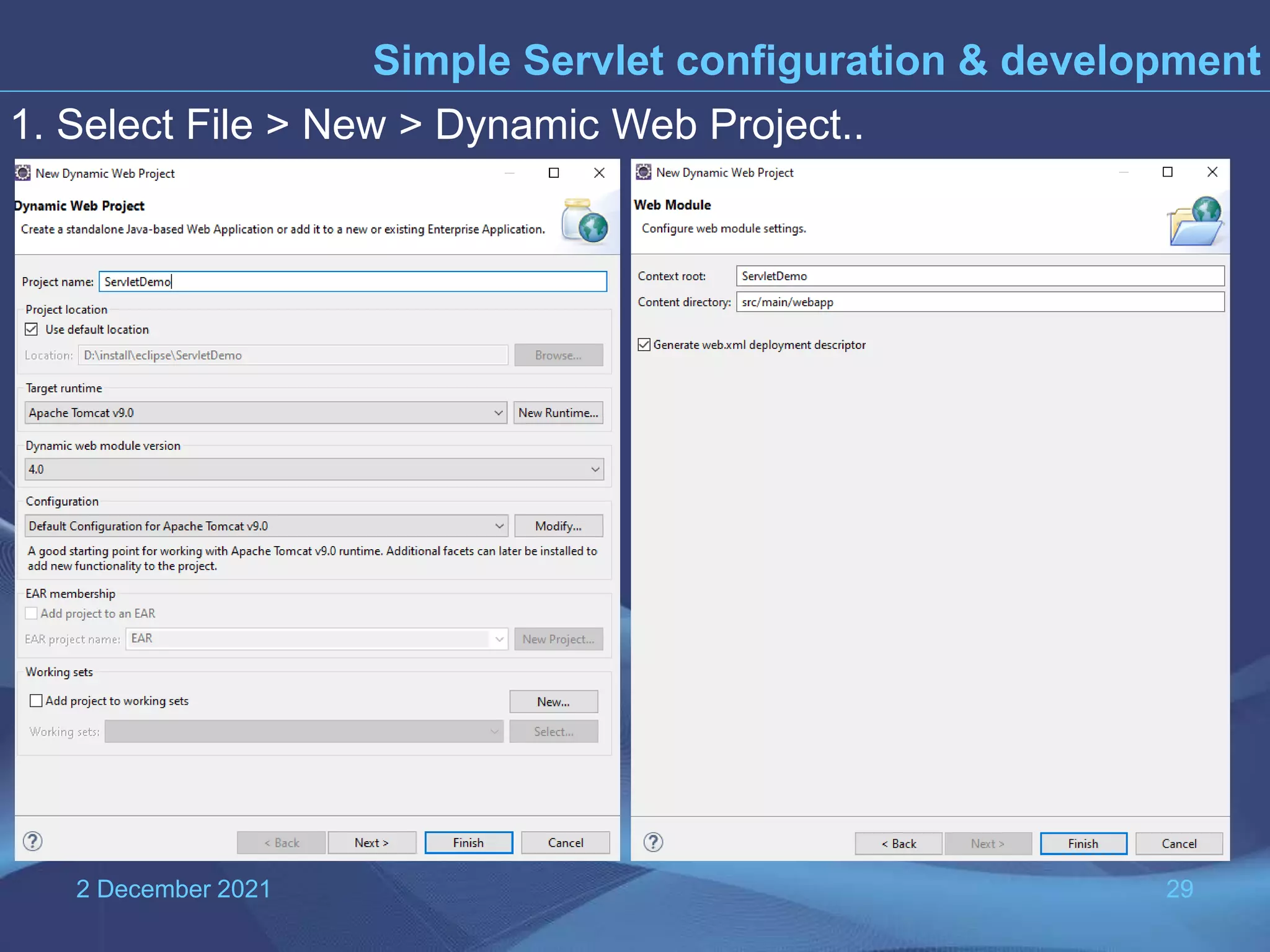Click the Select... working sets button
The height and width of the screenshot is (952, 1270).
click(553, 731)
